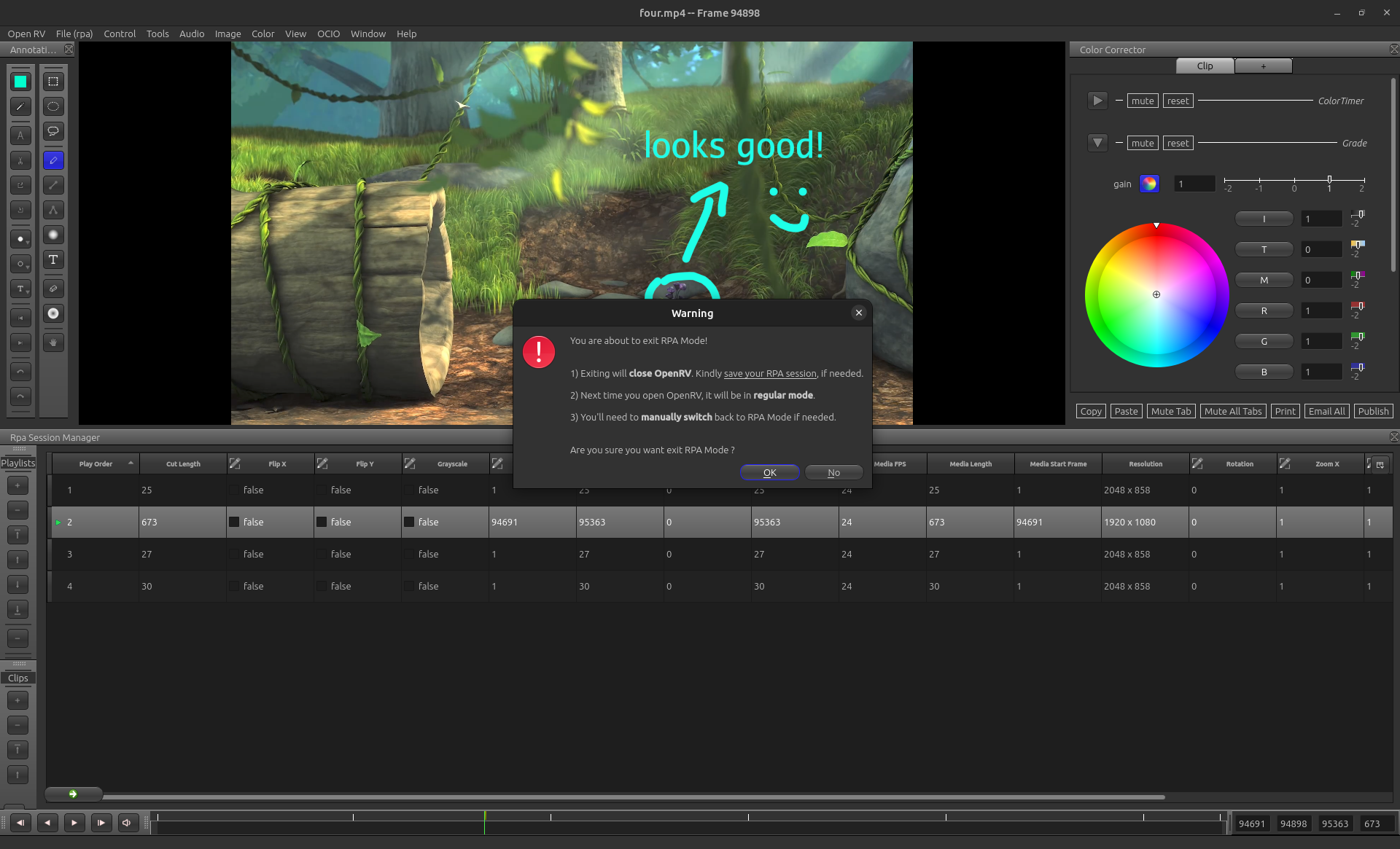This screenshot has width=1400, height=849.
Task: Click the timeline at the green playhead
Action: (x=484, y=823)
